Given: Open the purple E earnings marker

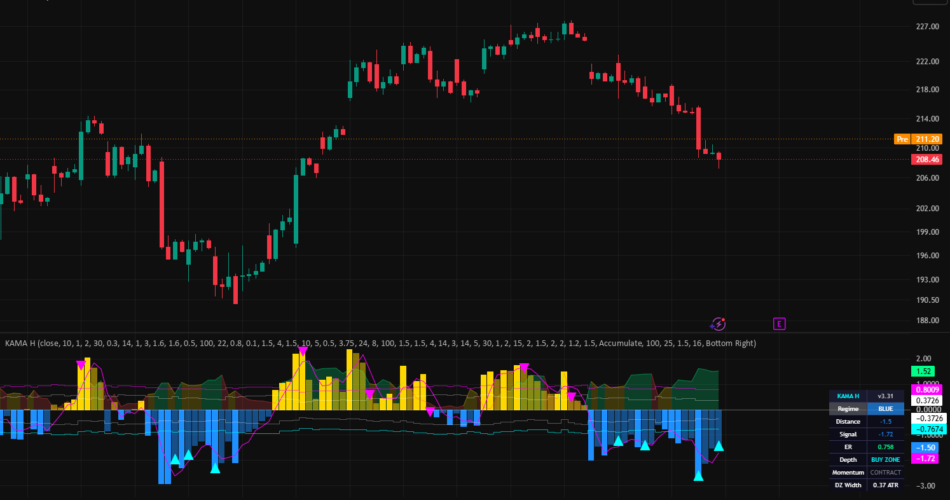Looking at the screenshot, I should click(x=779, y=324).
